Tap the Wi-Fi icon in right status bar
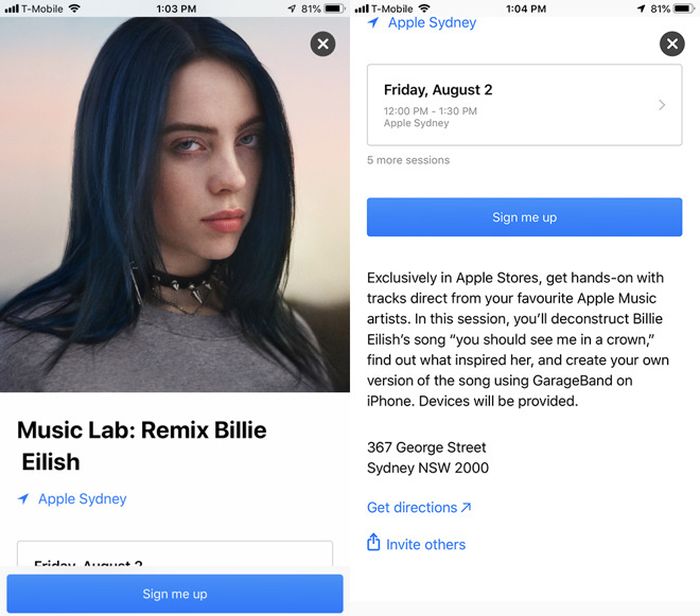The height and width of the screenshot is (616, 700). pyautogui.click(x=424, y=8)
